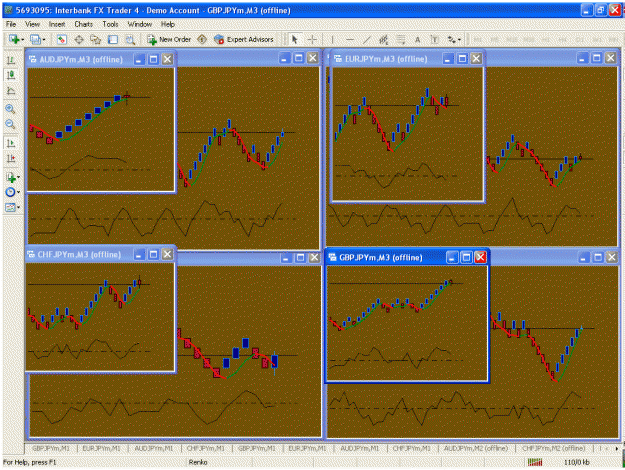625x470 pixels.
Task: Switch to Line Chart type
Action: (11, 90)
